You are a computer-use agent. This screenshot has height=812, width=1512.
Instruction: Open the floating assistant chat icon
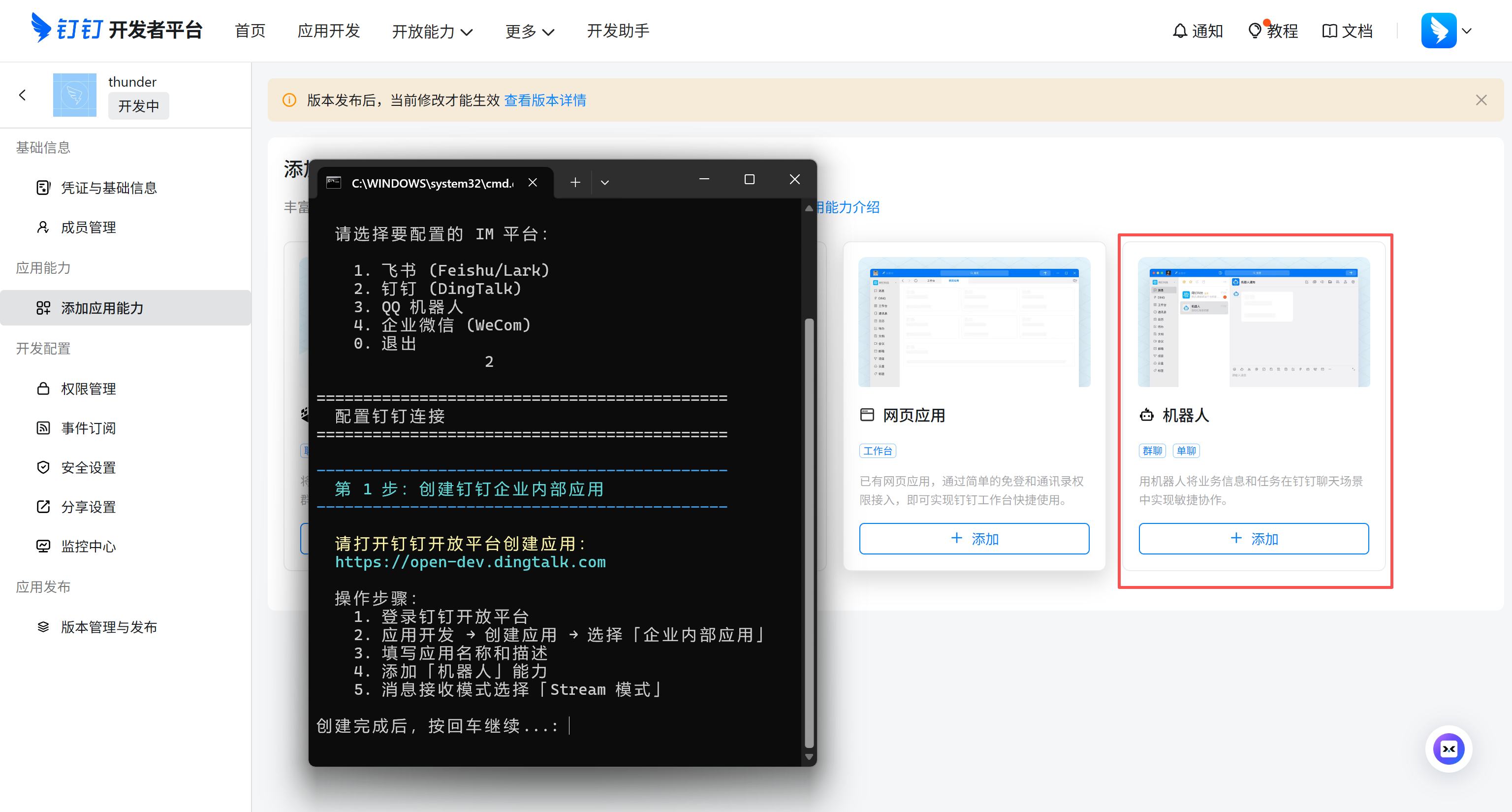[x=1448, y=748]
